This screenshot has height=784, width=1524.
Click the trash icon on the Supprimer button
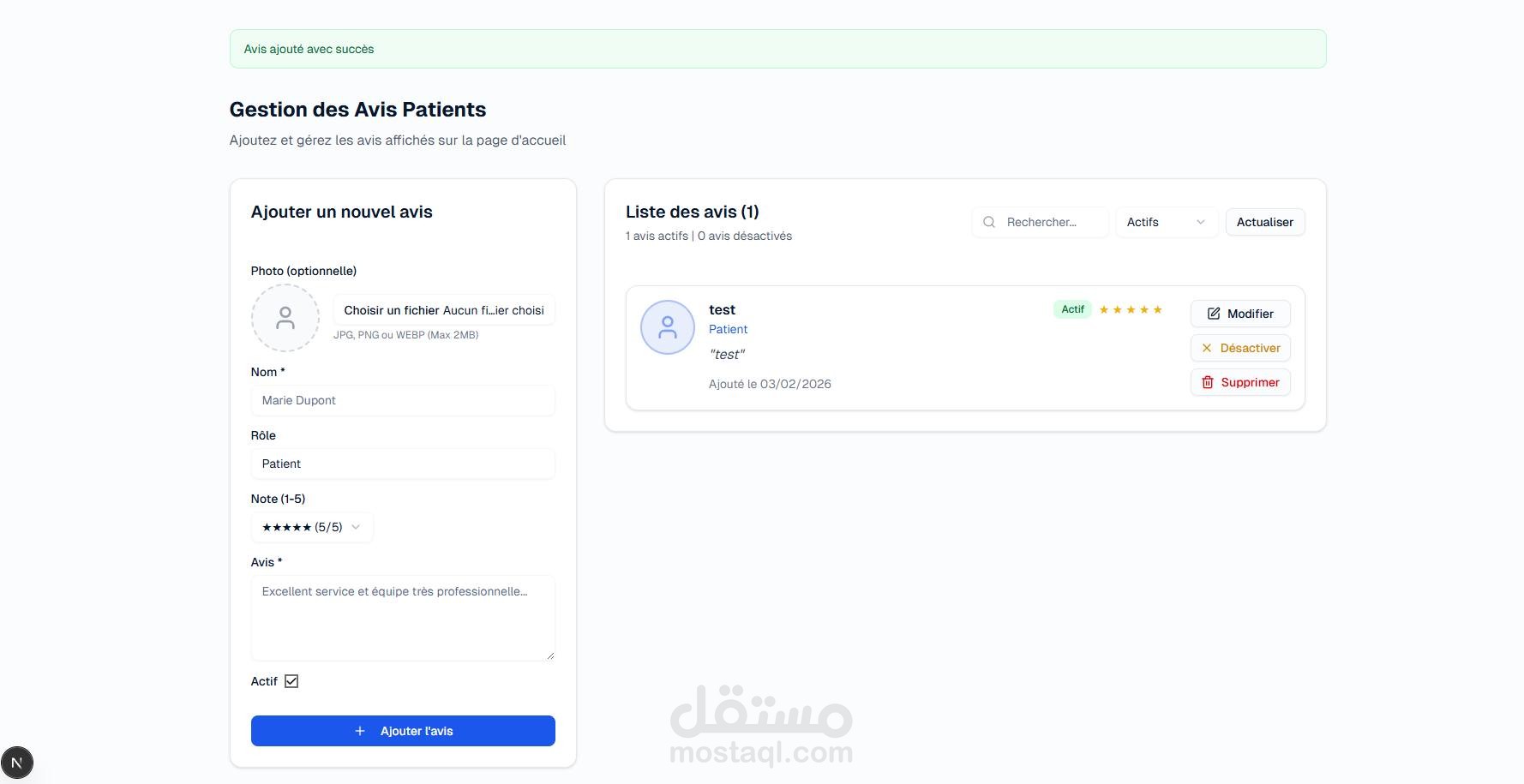pos(1208,382)
